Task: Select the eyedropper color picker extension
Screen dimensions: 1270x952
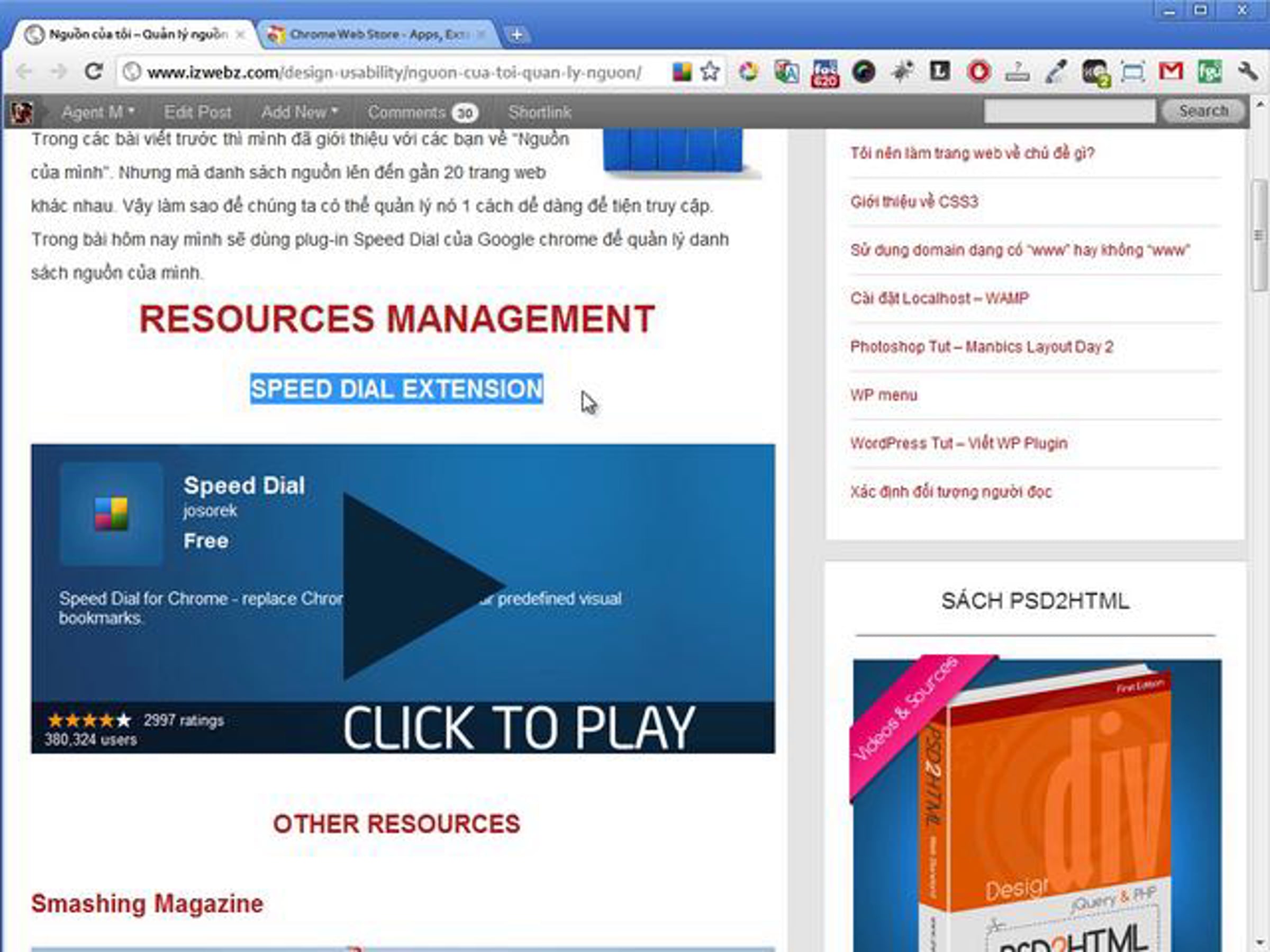Action: pyautogui.click(x=1055, y=72)
